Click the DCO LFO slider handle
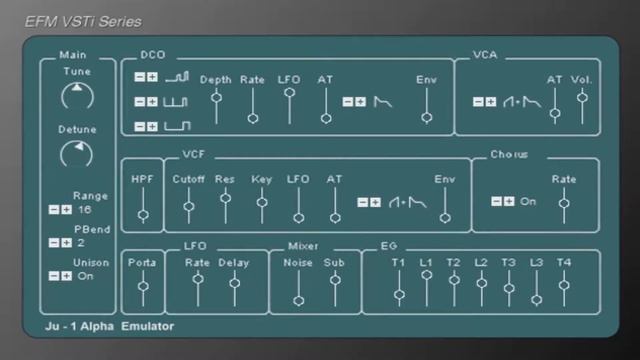This screenshot has height=360, width=640. pyautogui.click(x=289, y=93)
